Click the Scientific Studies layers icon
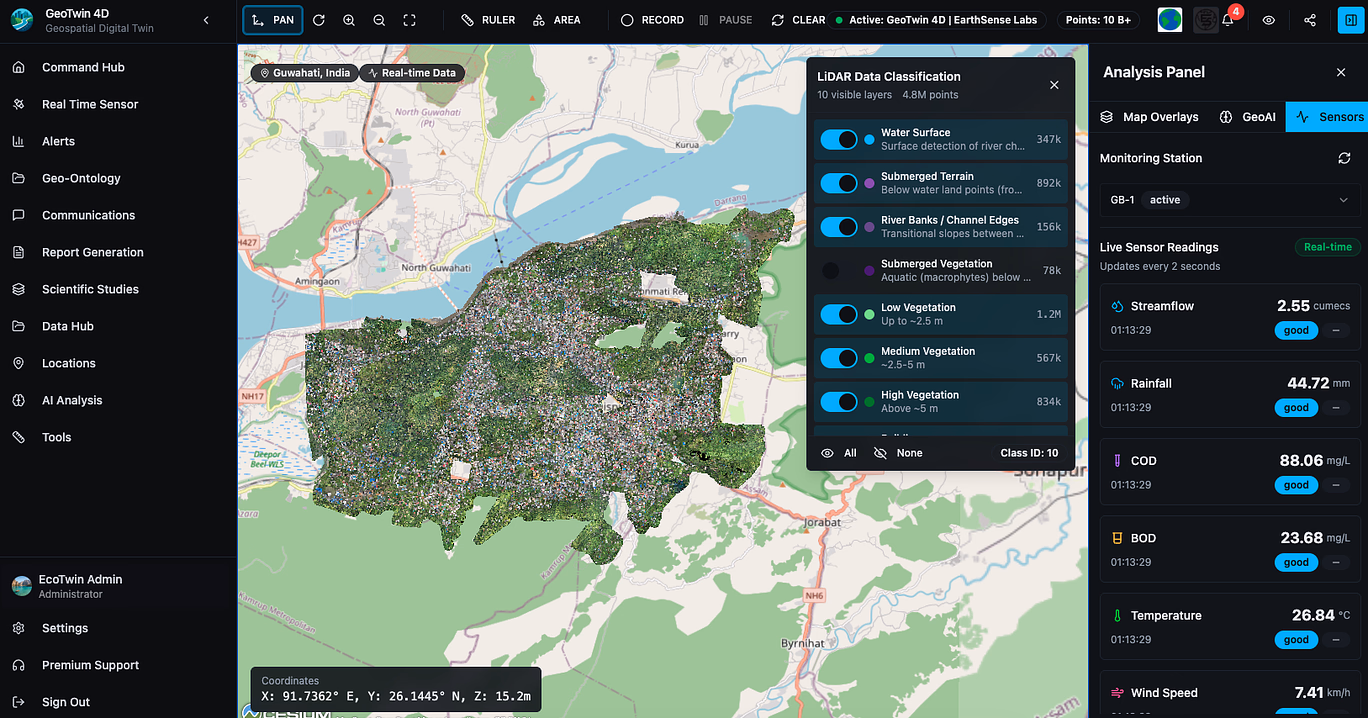This screenshot has height=718, width=1368. (x=18, y=289)
